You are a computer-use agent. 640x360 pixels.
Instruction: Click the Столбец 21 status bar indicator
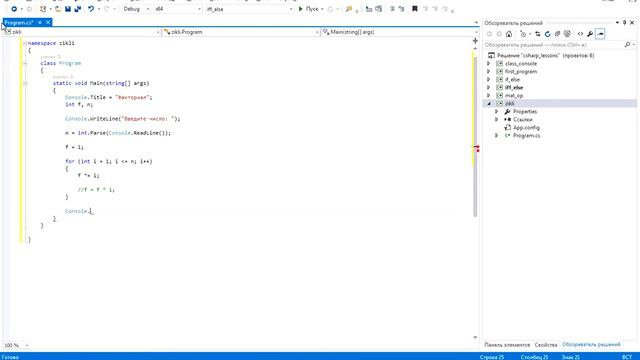pos(534,357)
